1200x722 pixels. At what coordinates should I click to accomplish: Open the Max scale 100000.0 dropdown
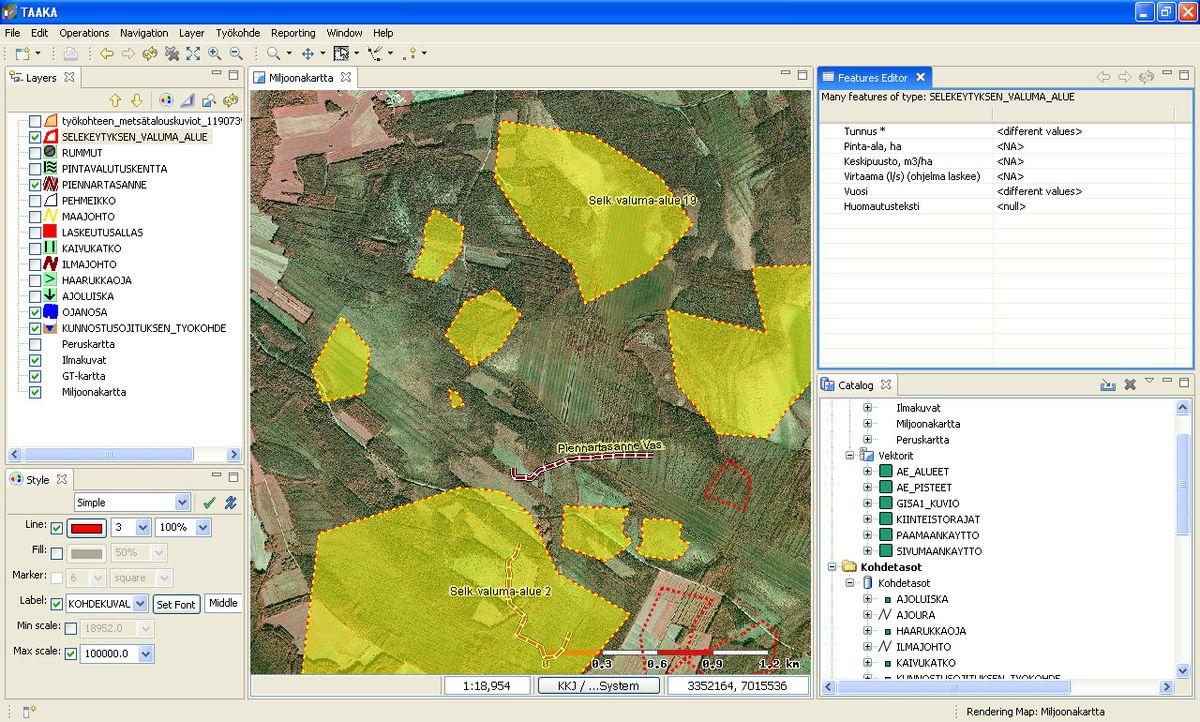146,654
